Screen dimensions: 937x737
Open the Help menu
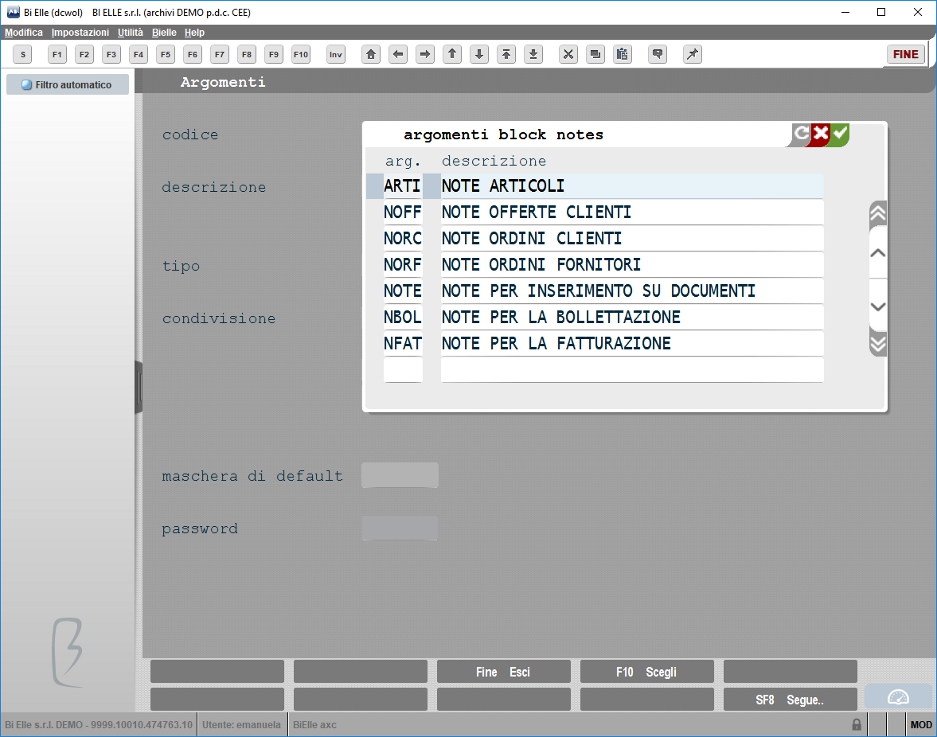194,32
